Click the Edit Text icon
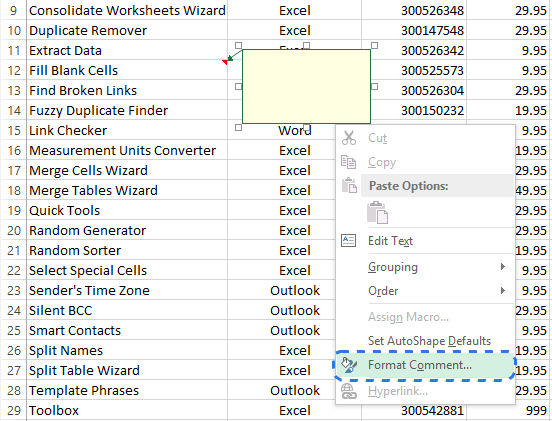The image size is (552, 421). click(349, 240)
